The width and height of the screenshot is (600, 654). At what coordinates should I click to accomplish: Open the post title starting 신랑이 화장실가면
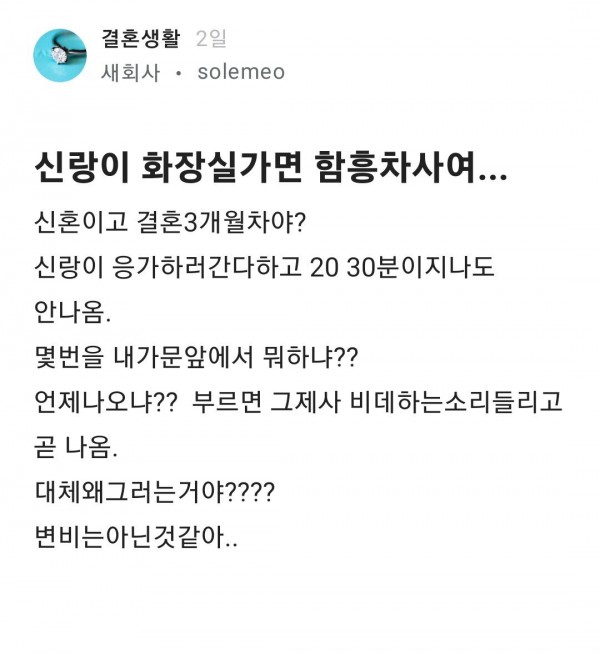(x=270, y=167)
